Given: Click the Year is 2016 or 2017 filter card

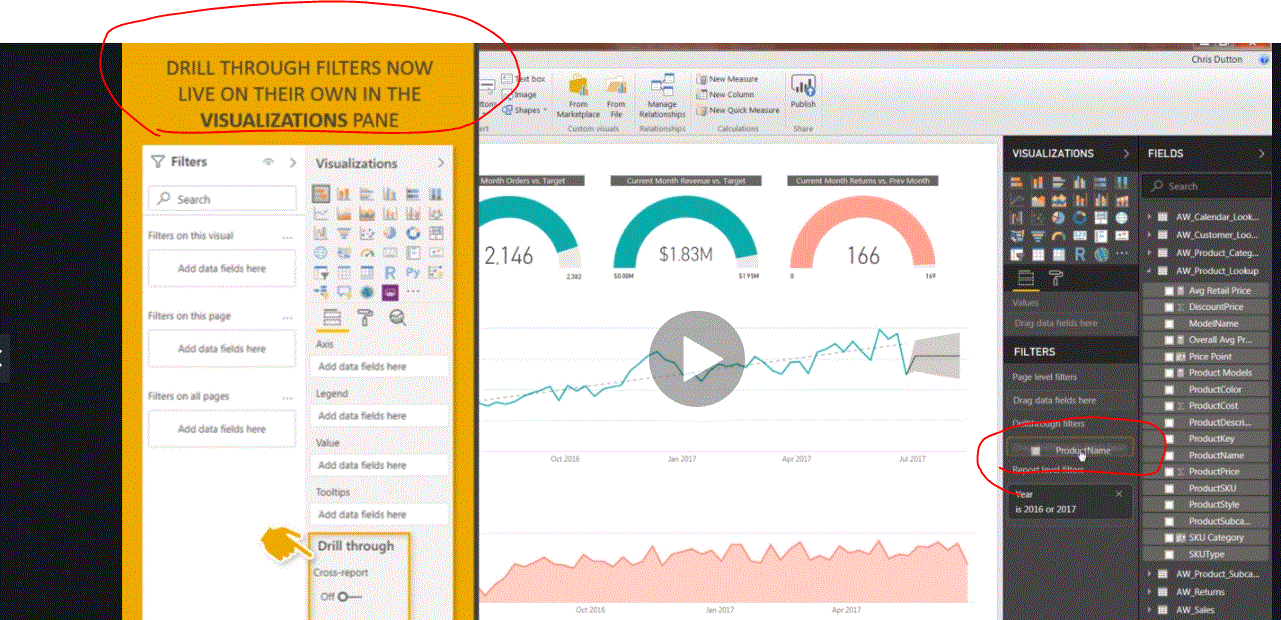Looking at the screenshot, I should coord(1070,501).
